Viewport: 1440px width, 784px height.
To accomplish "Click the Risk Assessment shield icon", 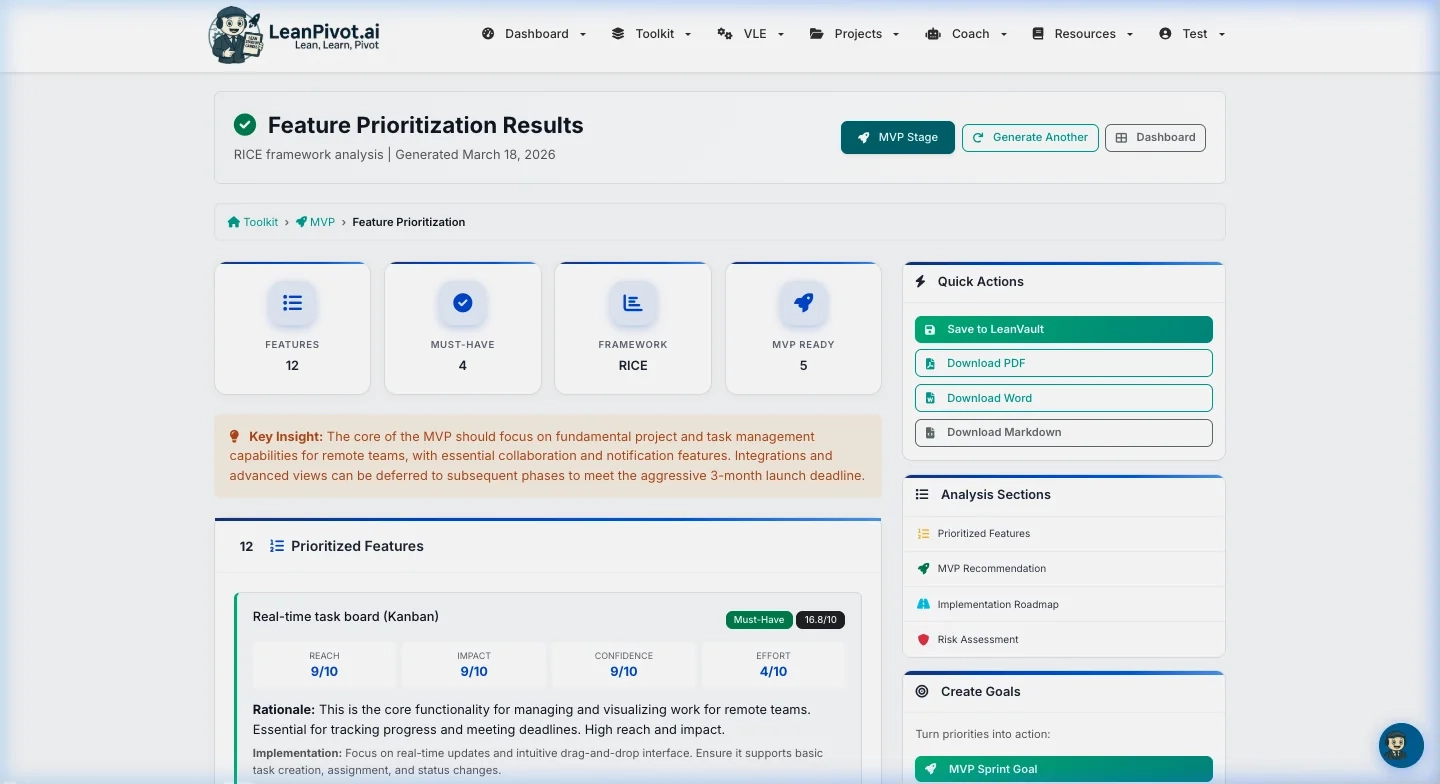I will pos(923,639).
